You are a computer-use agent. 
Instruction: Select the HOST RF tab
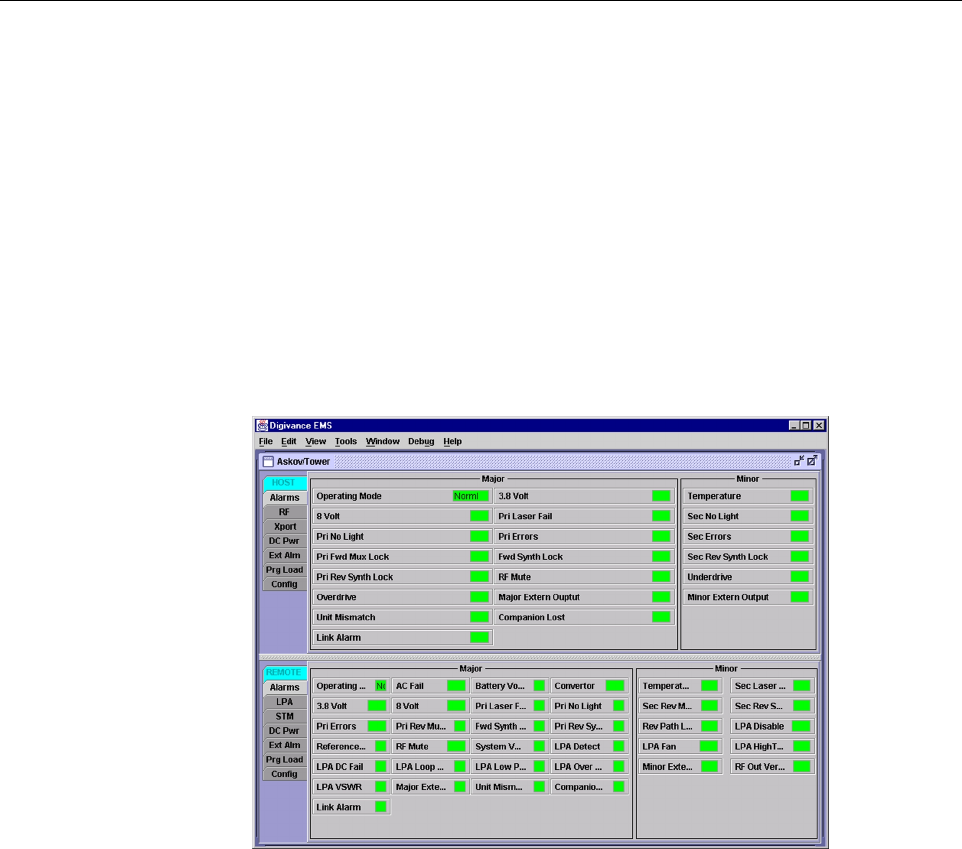285,512
